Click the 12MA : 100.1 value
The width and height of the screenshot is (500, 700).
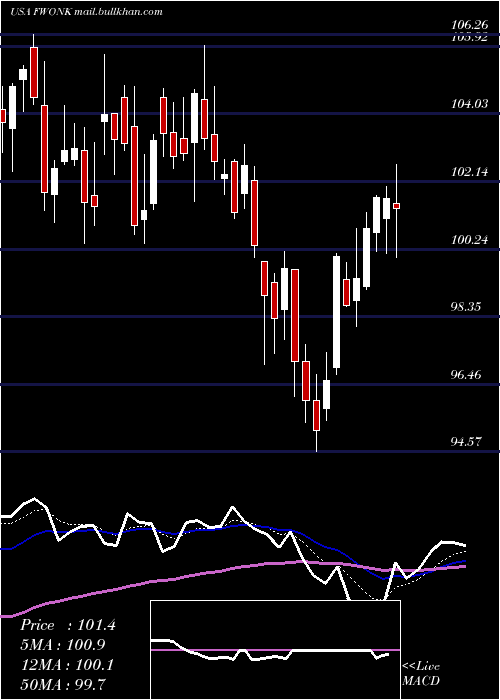click(x=67, y=665)
